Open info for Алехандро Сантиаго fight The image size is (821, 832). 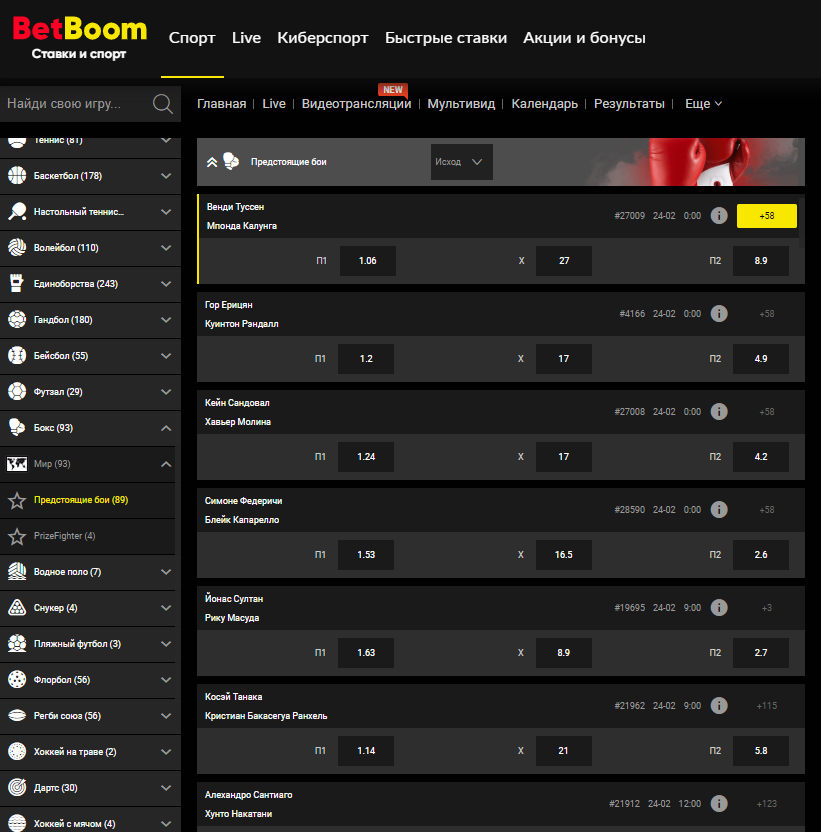(x=719, y=803)
